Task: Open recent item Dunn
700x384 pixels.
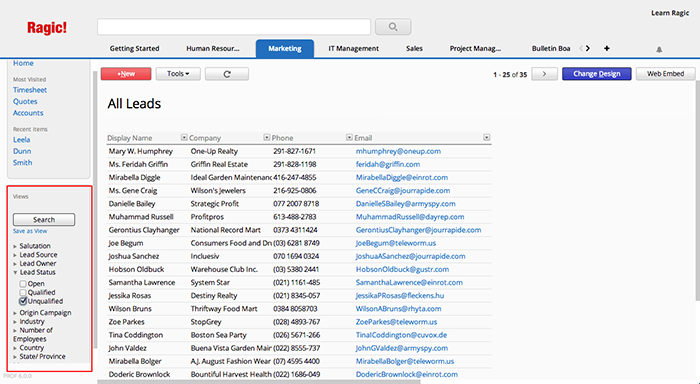Action: (22, 151)
